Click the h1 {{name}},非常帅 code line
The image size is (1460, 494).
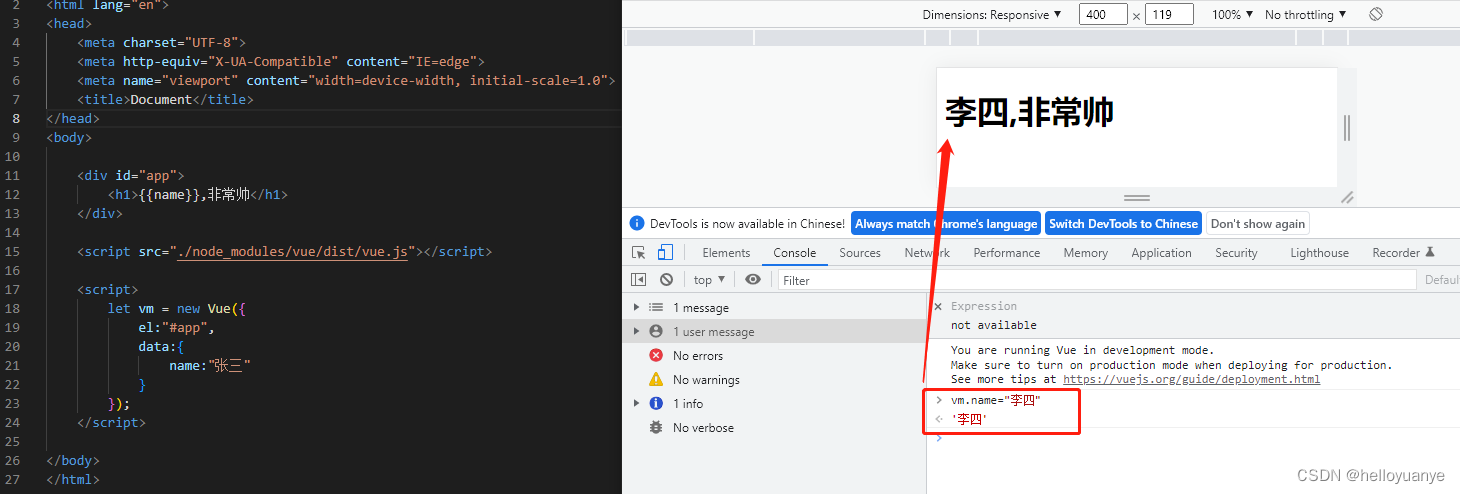point(198,195)
